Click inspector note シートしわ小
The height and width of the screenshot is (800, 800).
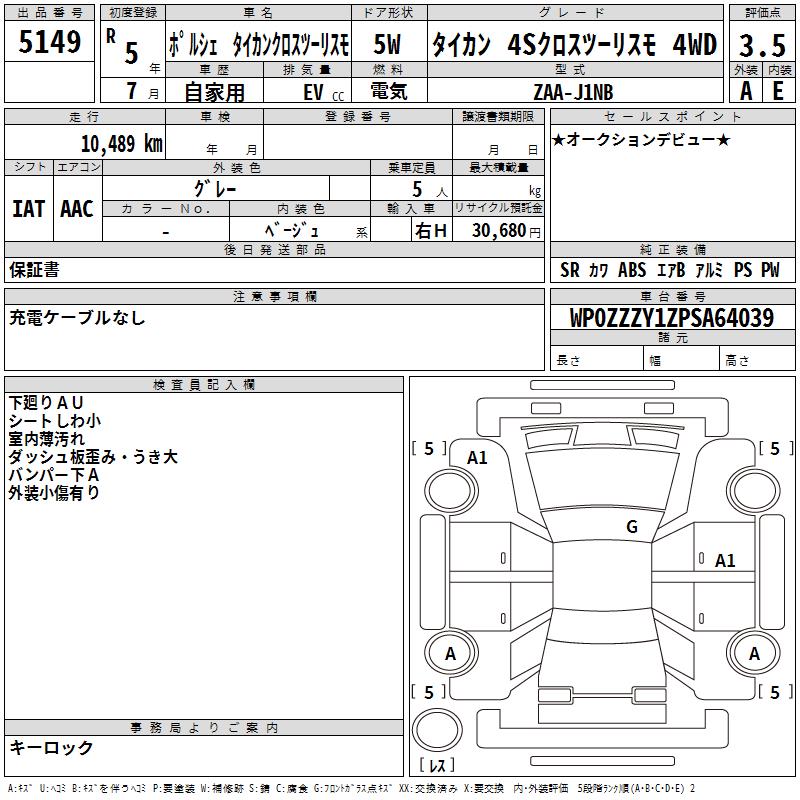[55, 421]
